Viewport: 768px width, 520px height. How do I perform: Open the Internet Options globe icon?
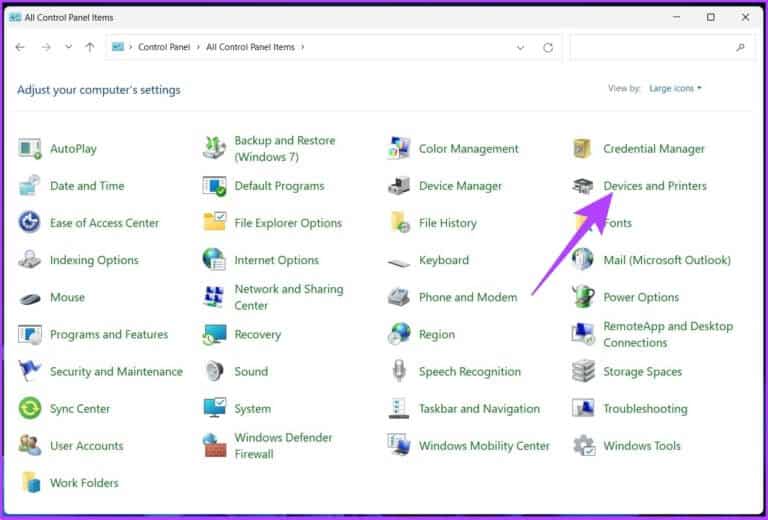tap(214, 260)
